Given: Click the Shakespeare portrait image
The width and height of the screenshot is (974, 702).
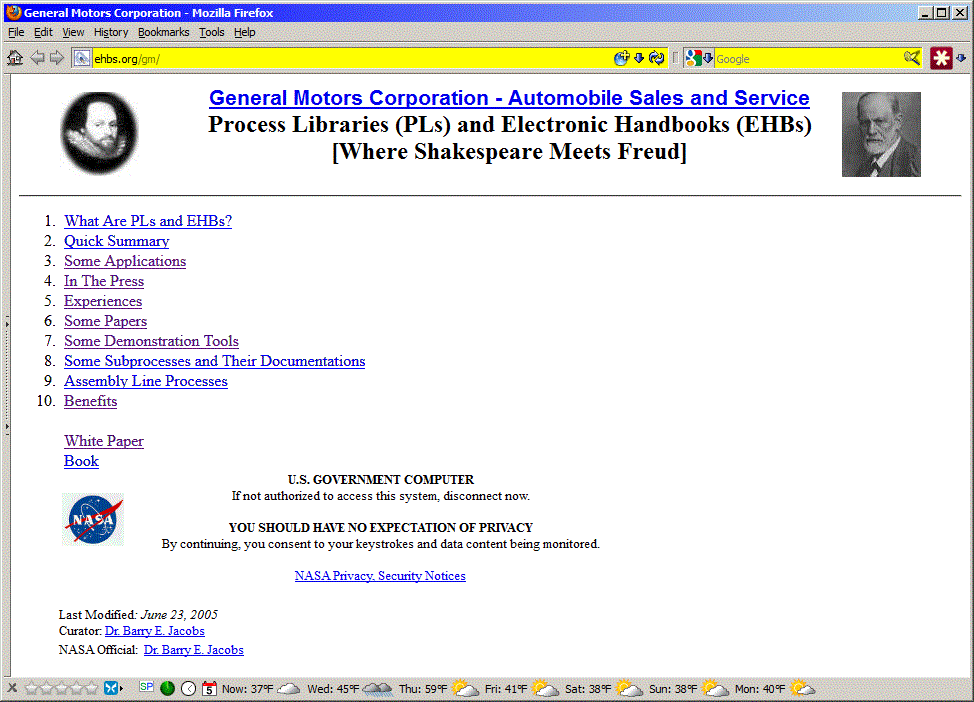Looking at the screenshot, I should click(x=99, y=133).
